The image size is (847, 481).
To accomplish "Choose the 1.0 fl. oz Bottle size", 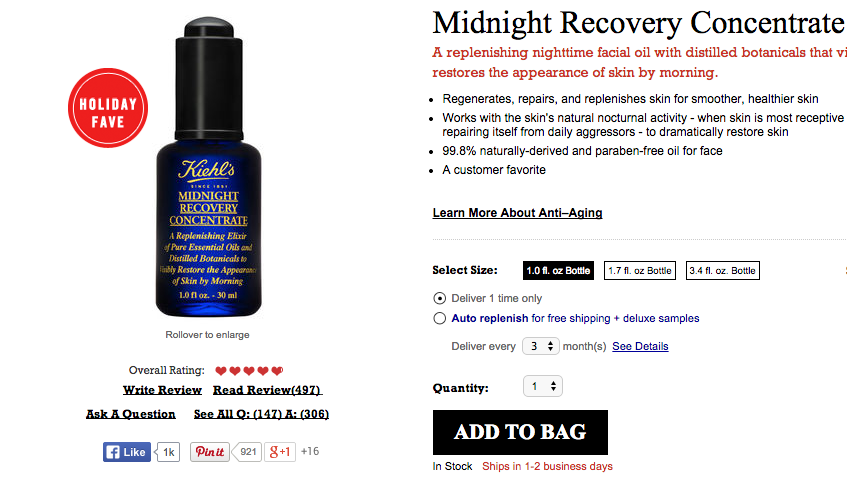I will point(558,271).
